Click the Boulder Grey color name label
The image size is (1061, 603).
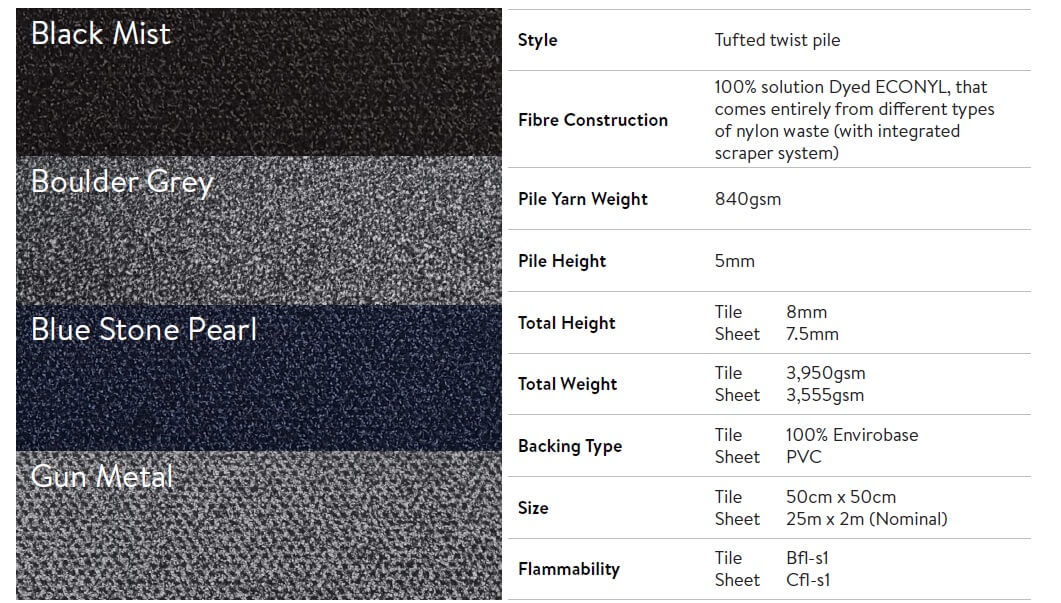pos(122,182)
